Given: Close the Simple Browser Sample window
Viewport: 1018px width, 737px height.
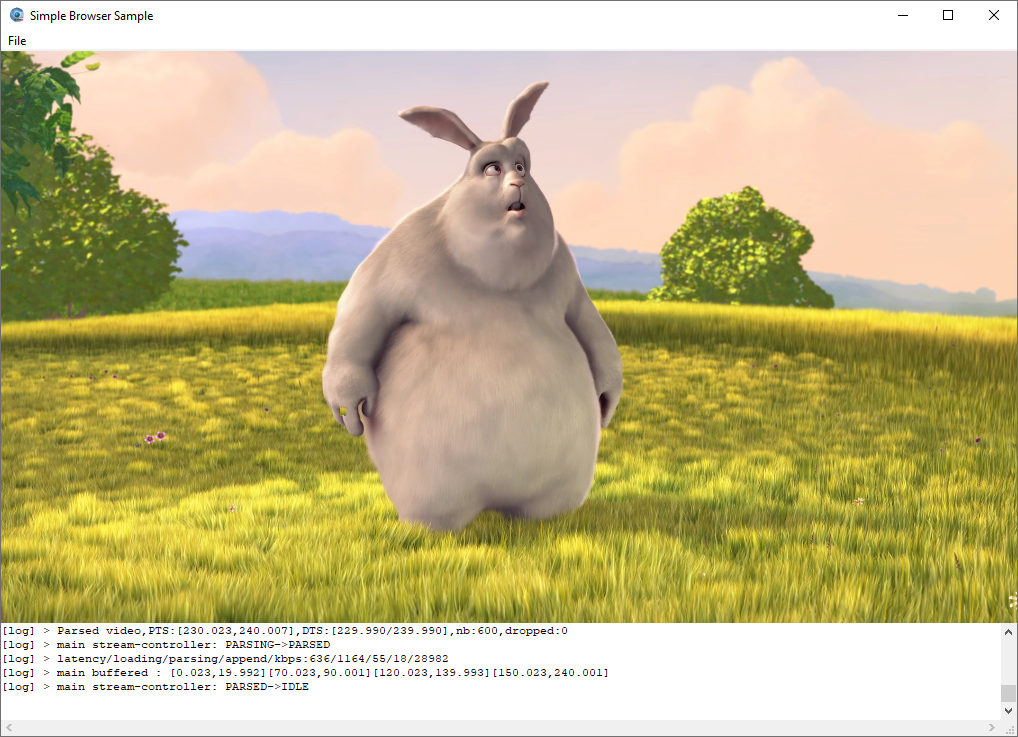Looking at the screenshot, I should tap(993, 15).
